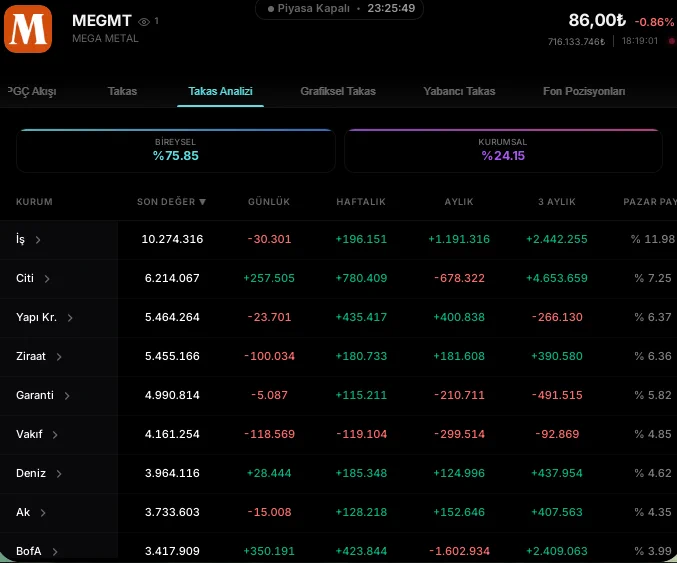Sort table by AYLIK header

[x=459, y=202]
